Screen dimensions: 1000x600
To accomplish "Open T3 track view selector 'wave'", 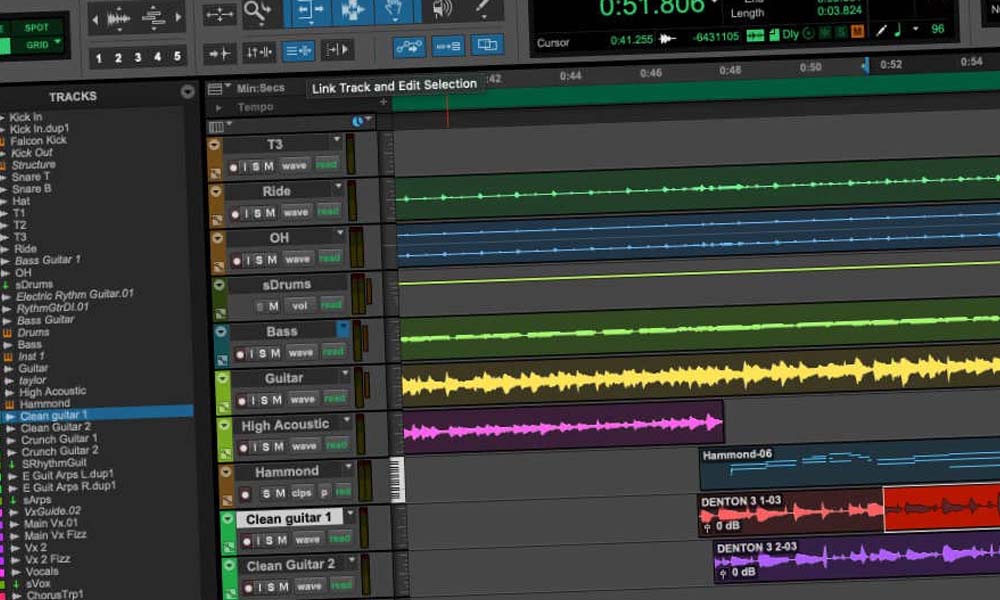I will [x=294, y=166].
